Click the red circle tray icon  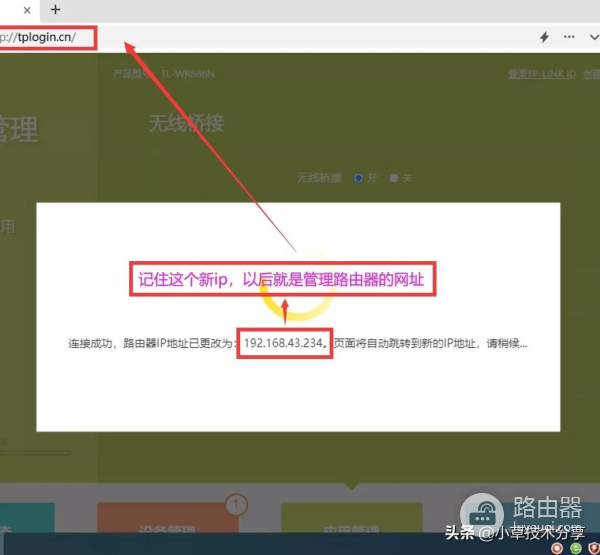point(557,548)
